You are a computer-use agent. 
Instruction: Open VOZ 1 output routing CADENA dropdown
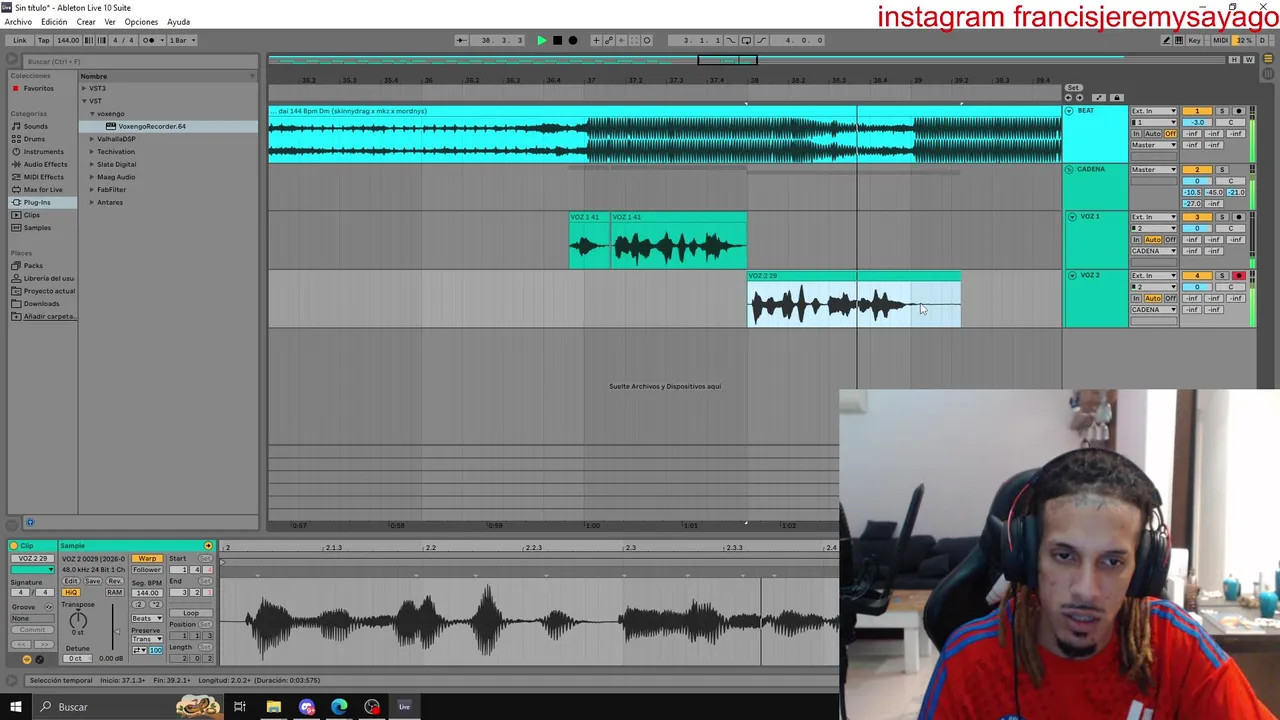[x=1153, y=251]
